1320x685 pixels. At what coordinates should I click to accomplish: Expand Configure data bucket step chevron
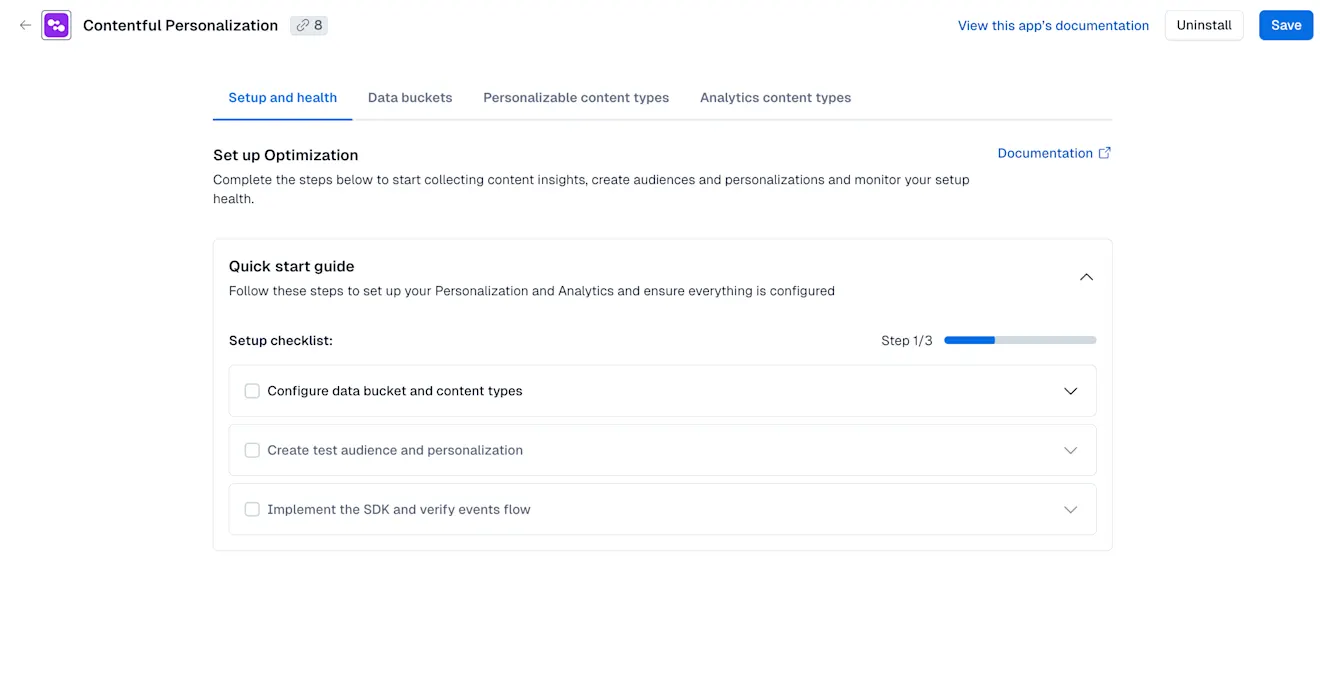(1070, 391)
